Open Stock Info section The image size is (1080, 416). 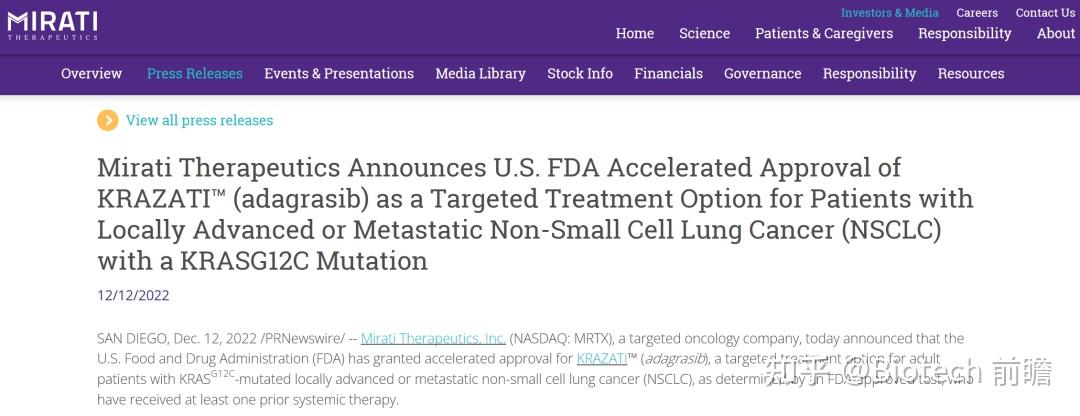[x=579, y=74]
